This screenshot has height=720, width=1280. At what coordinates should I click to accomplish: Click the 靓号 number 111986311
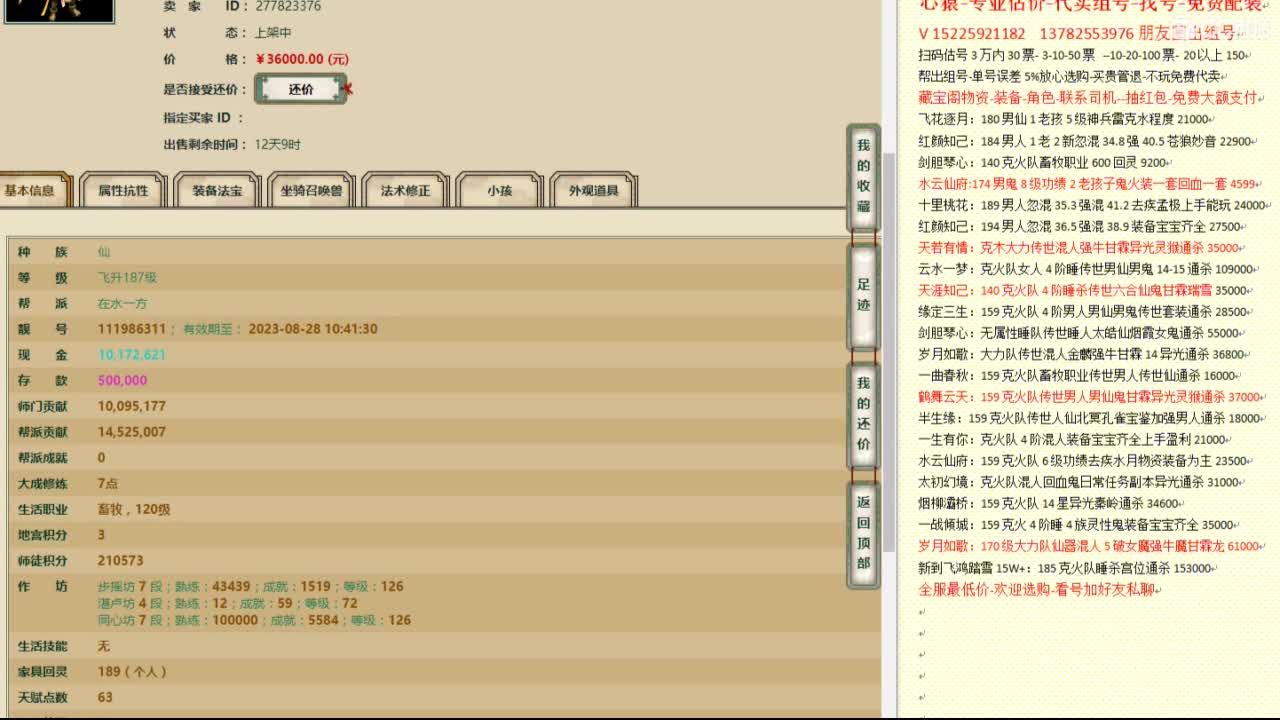click(132, 329)
